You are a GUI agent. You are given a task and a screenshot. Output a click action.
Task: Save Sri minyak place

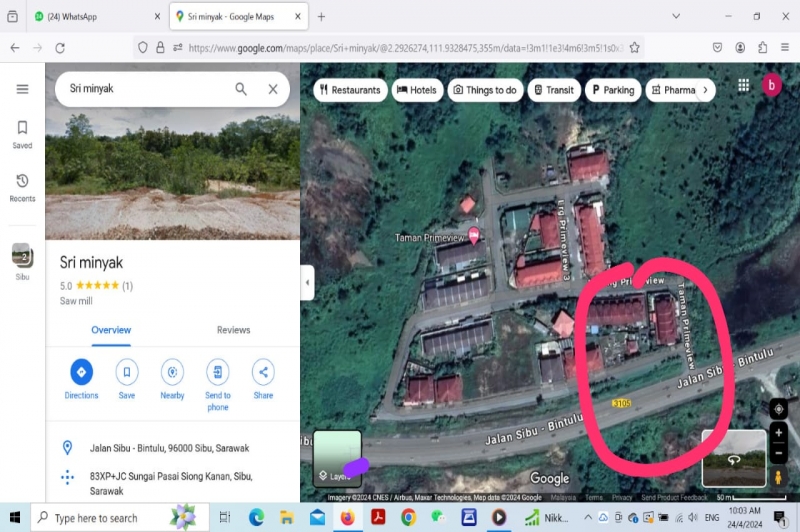(127, 379)
